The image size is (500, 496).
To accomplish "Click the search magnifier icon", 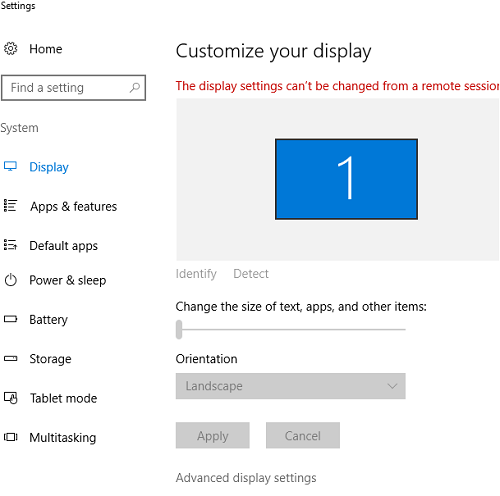I will [x=135, y=88].
